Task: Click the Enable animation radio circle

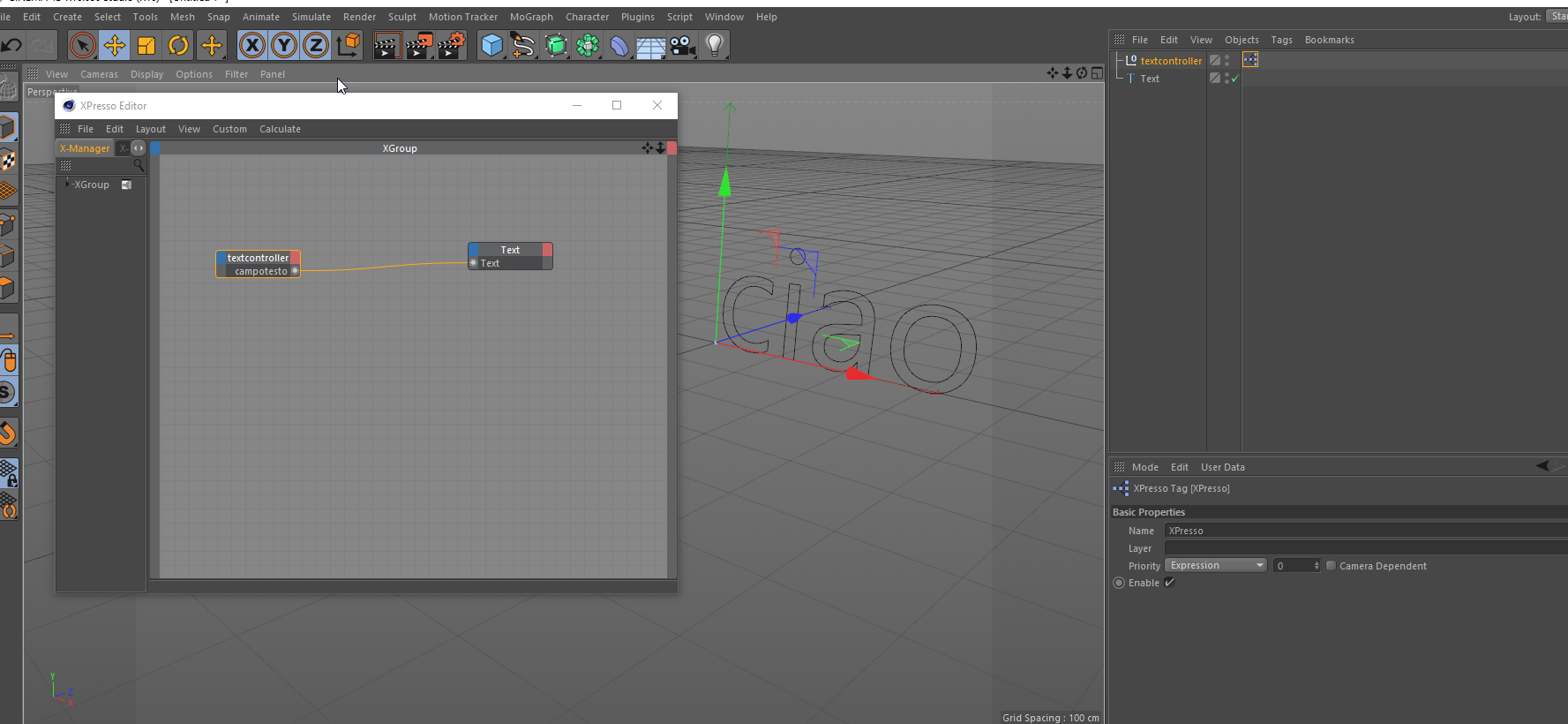Action: point(1119,583)
